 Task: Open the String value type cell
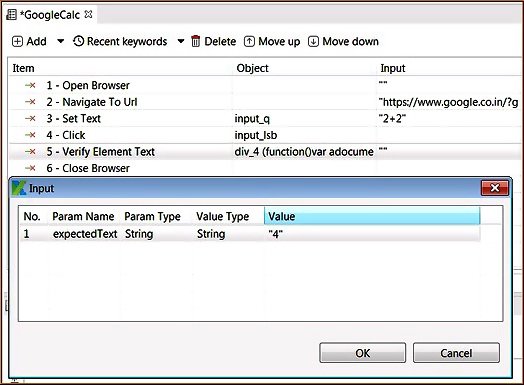229,234
